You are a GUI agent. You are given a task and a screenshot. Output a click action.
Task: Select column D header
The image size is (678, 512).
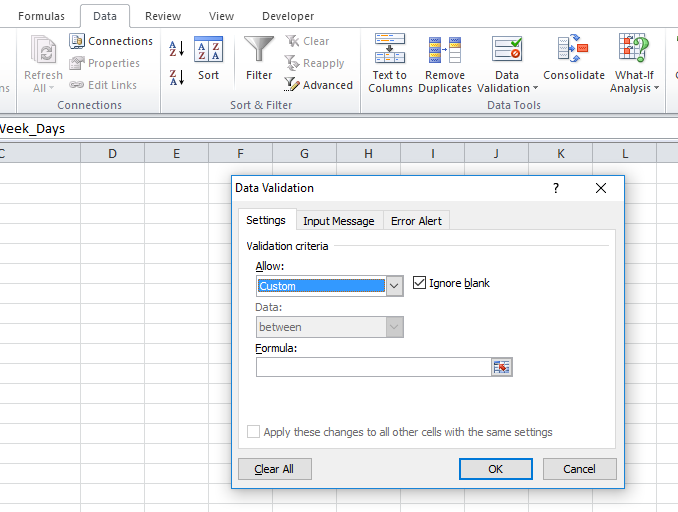[x=112, y=154]
